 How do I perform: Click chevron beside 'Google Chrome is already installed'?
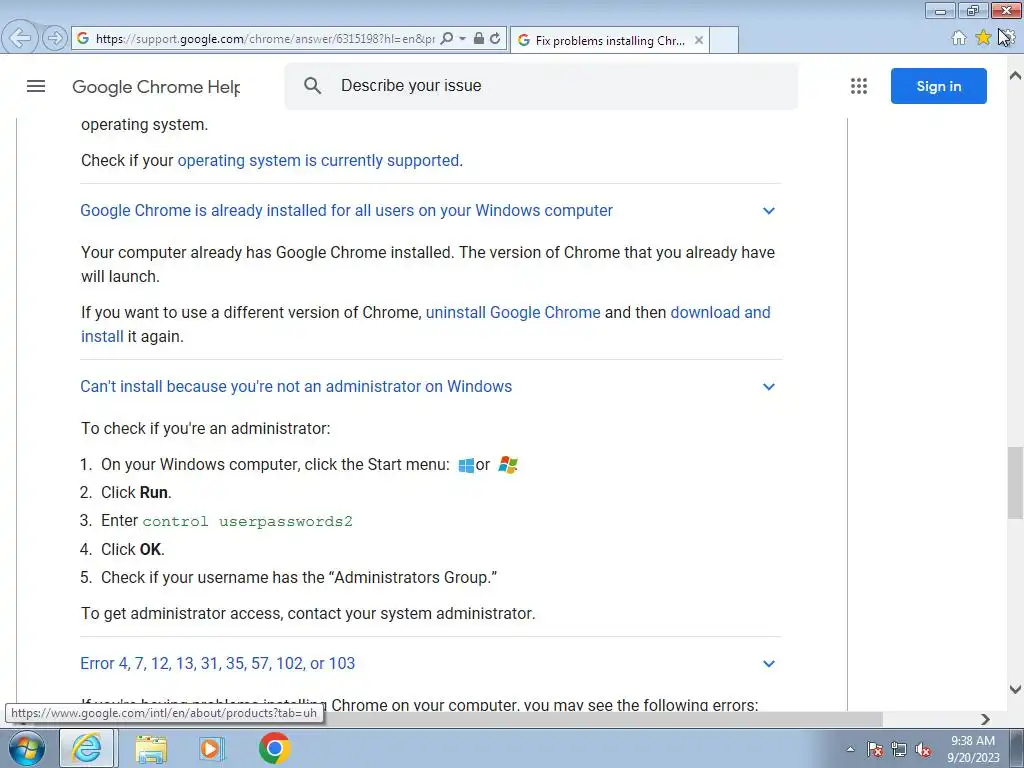point(769,211)
